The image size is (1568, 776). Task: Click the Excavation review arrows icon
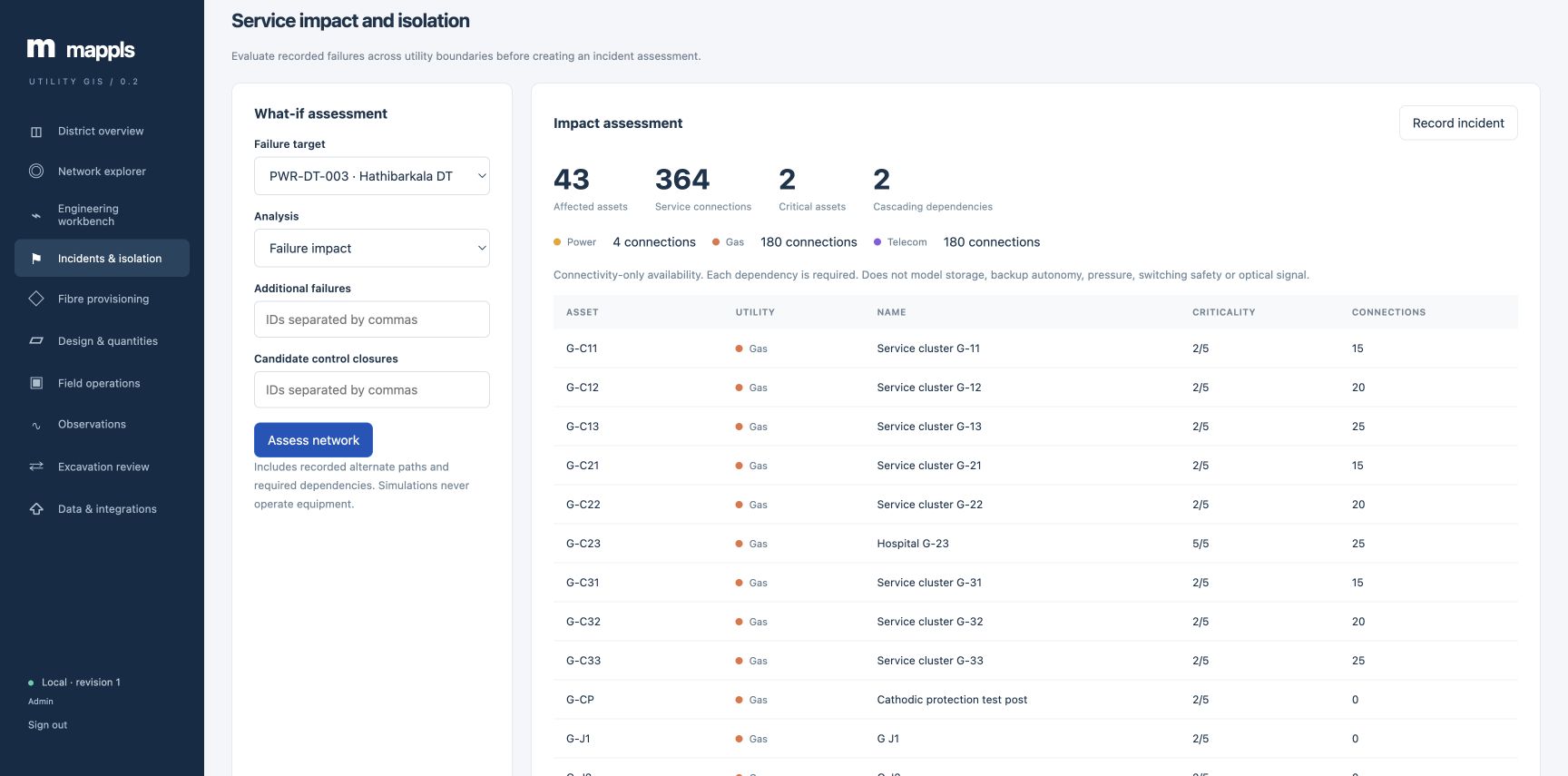tap(36, 467)
